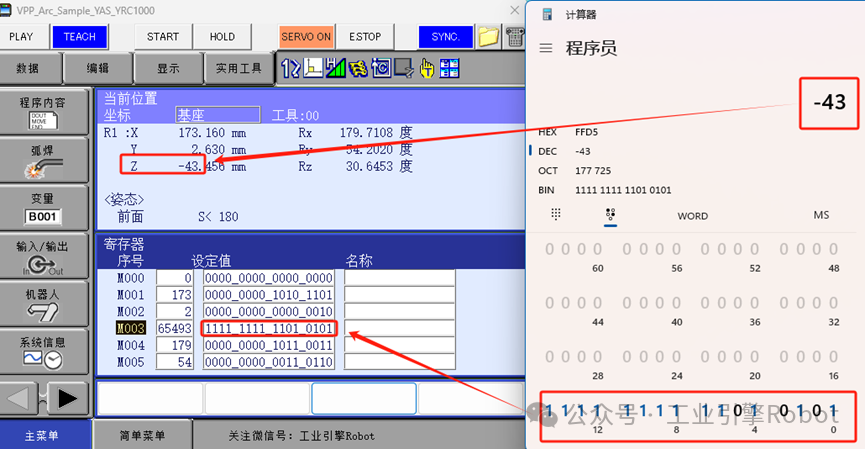Image resolution: width=865 pixels, height=449 pixels.
Task: Open the 弧焊 arc welding sidebar menu
Action: 43,161
